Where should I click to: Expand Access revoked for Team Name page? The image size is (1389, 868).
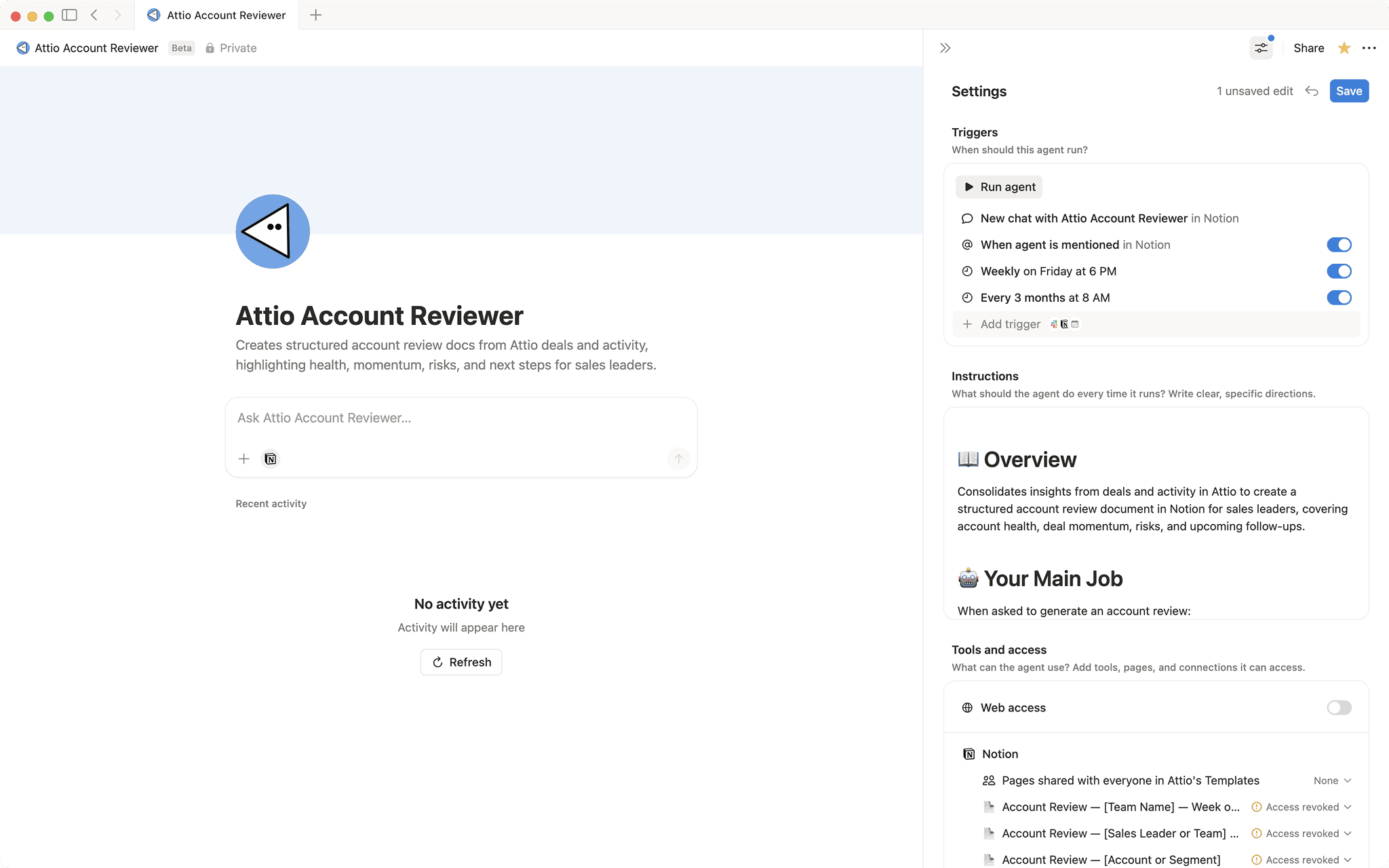pyautogui.click(x=1302, y=807)
